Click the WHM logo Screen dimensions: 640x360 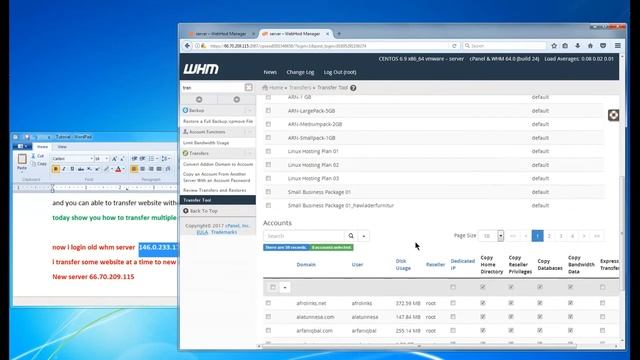pos(201,69)
